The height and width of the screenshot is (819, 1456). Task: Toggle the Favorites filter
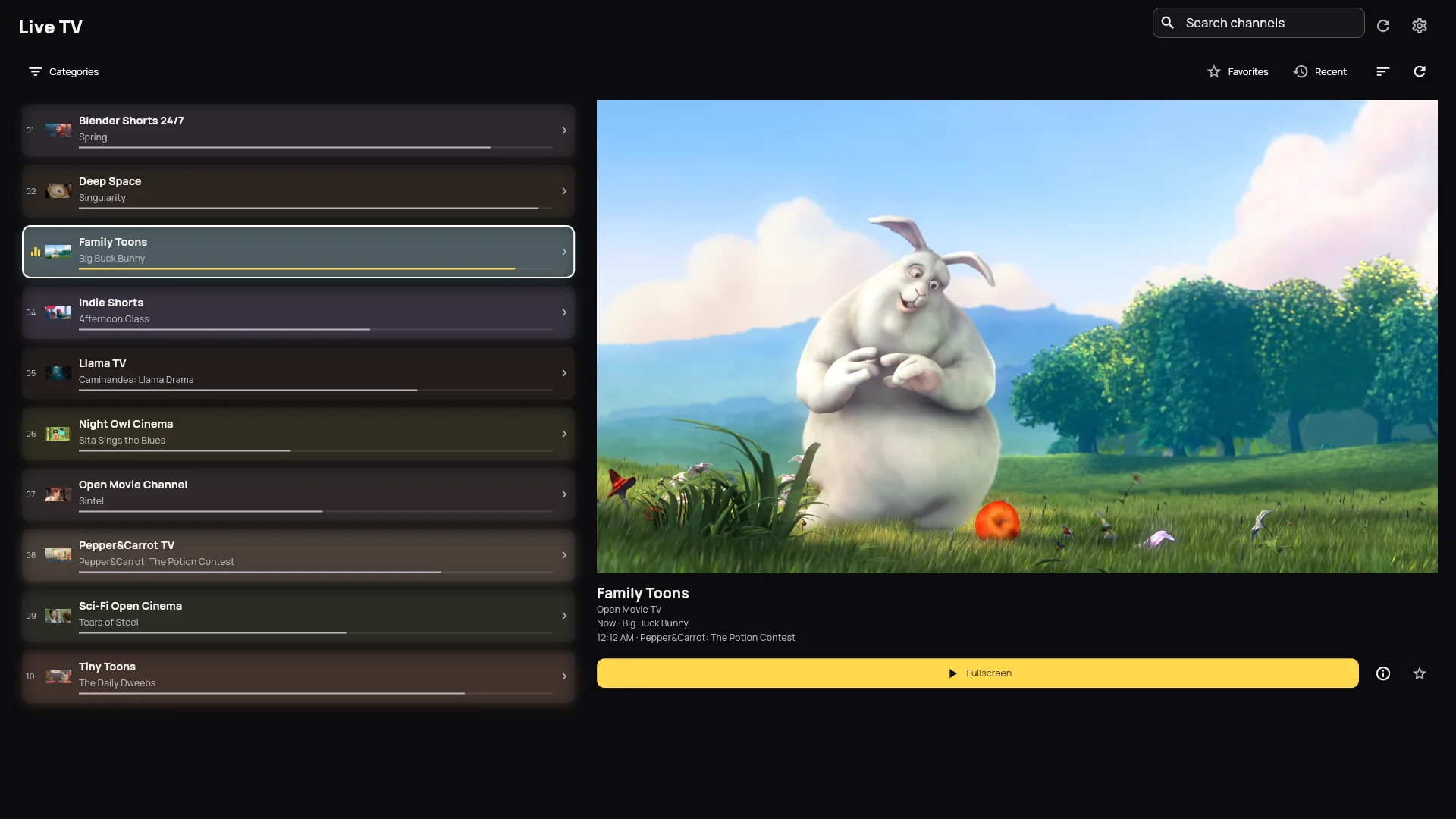1238,71
